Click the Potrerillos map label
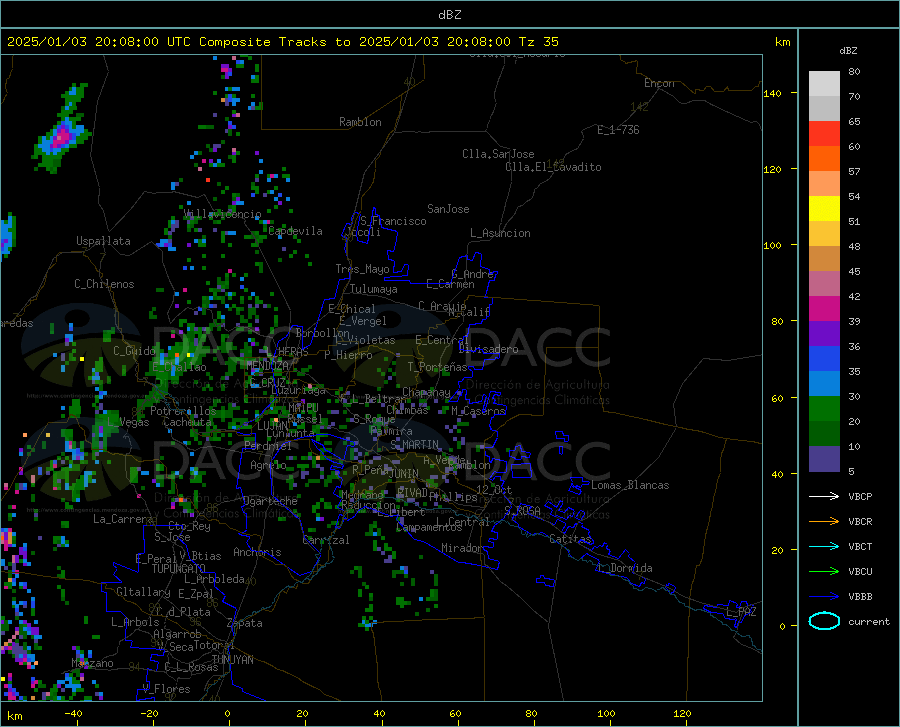 [x=183, y=411]
